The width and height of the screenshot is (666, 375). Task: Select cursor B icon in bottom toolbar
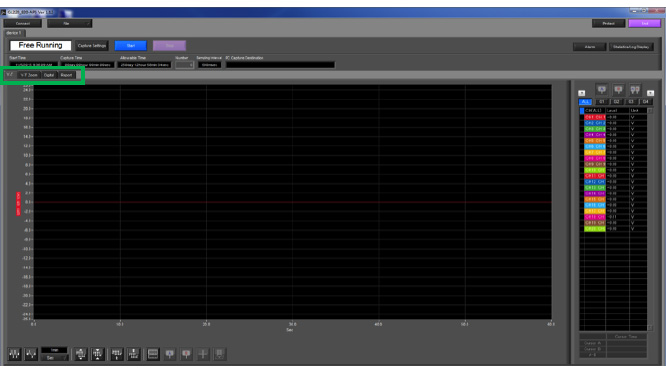[186, 353]
